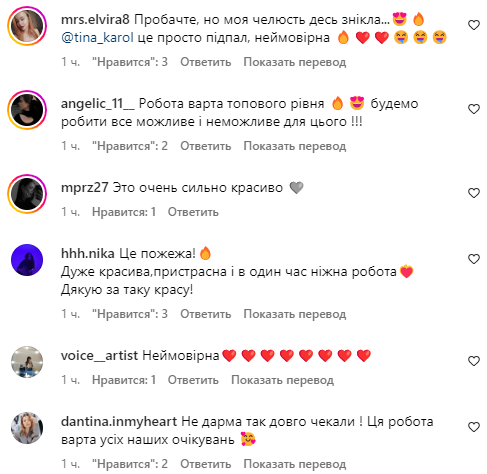
Task: Reply to dantina.inmyheart's comment
Action: (x=206, y=464)
